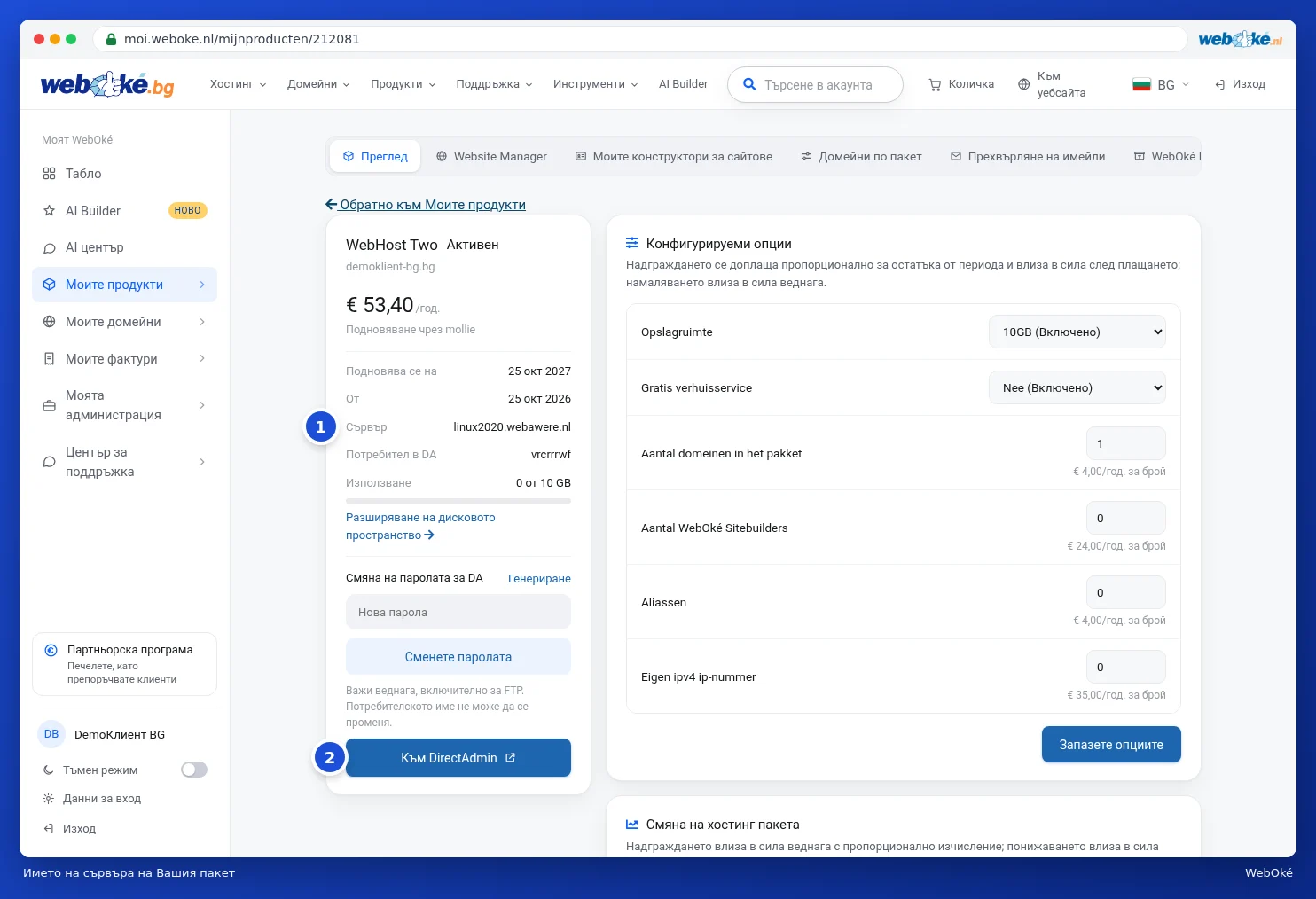The width and height of the screenshot is (1316, 899).
Task: Click the Bulgarian flag icon
Action: coord(1141,84)
